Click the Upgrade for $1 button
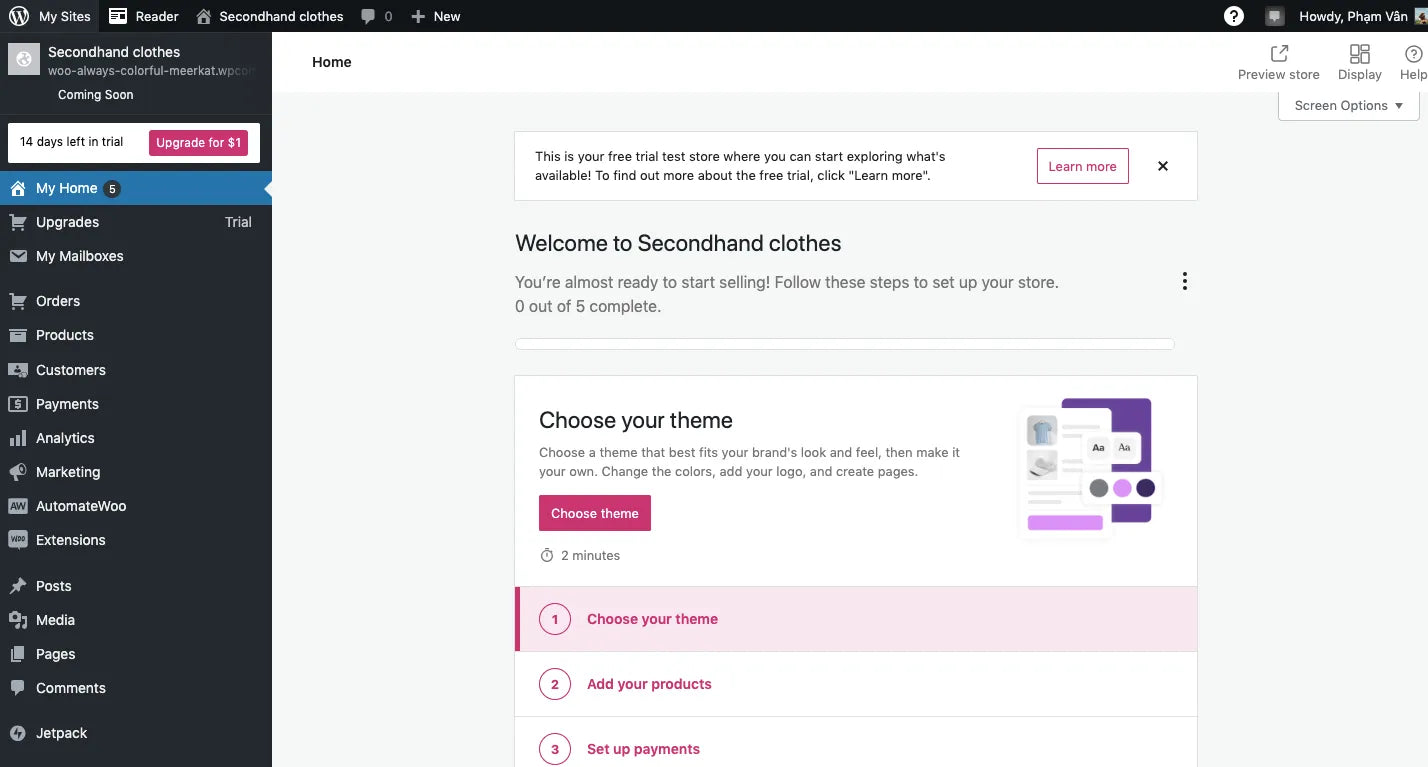The width and height of the screenshot is (1428, 767). 198,142
